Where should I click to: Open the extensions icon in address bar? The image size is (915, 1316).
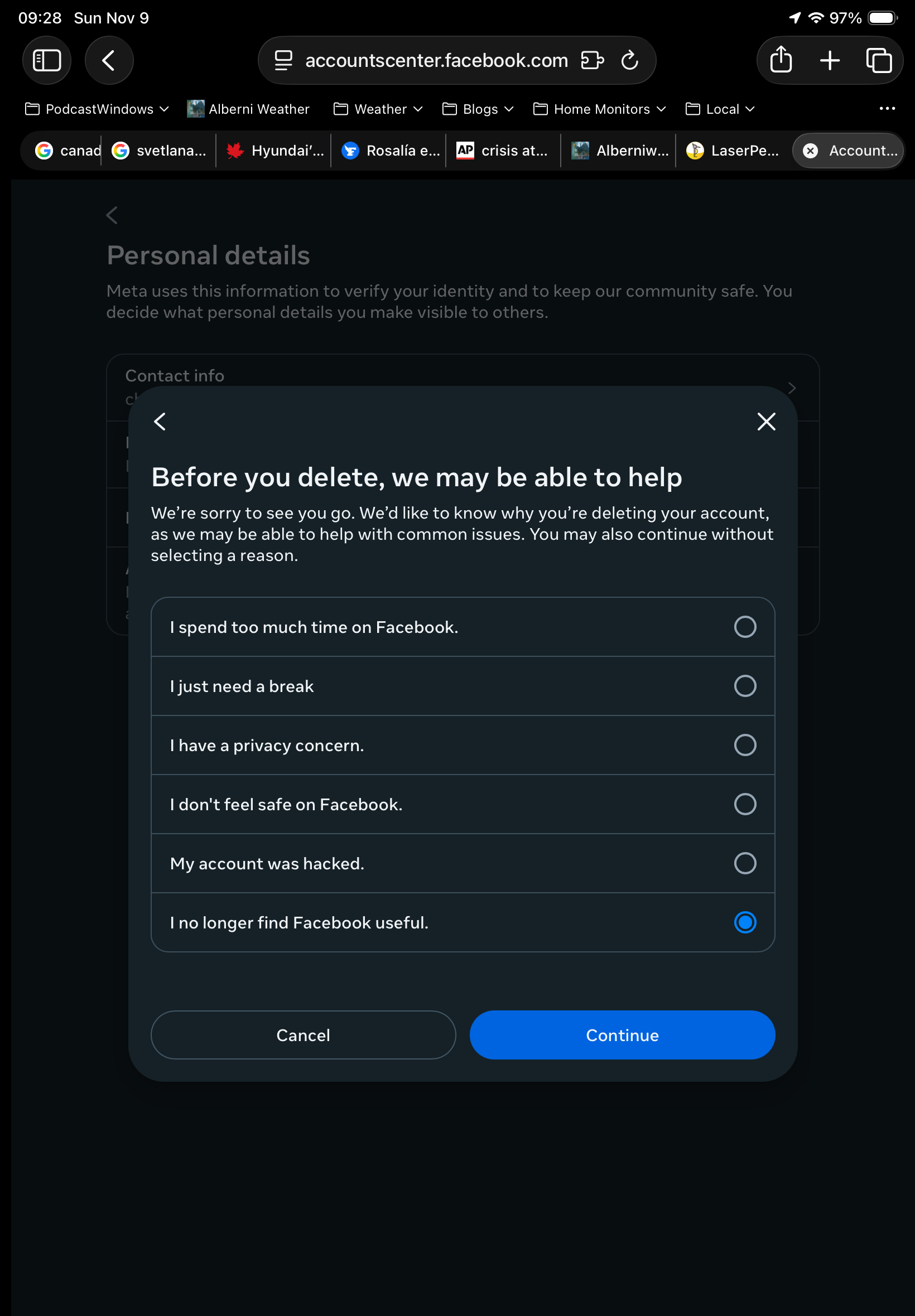pyautogui.click(x=592, y=60)
